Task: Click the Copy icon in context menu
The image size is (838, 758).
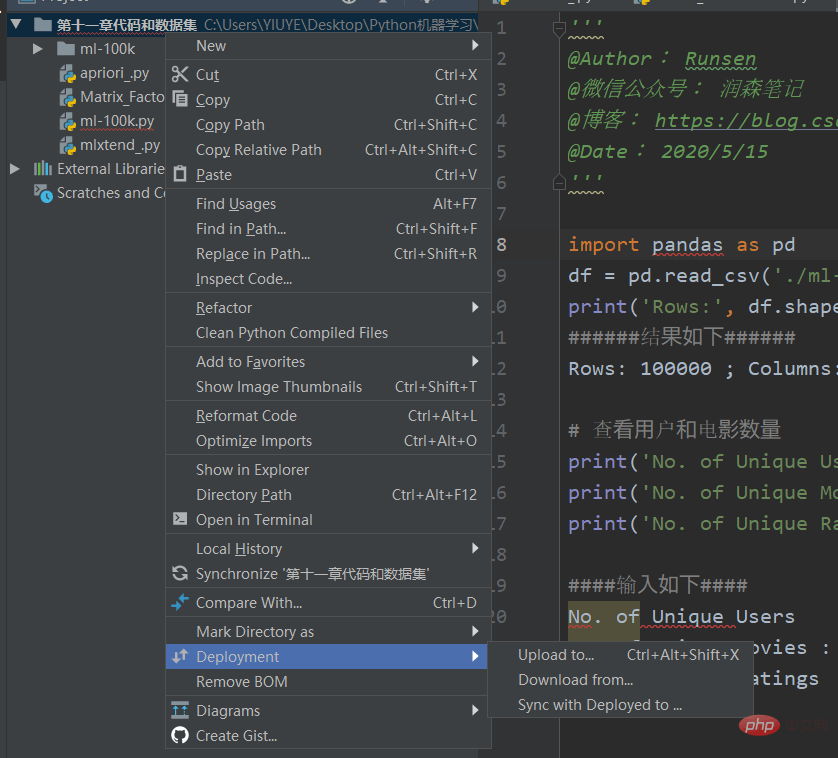Action: click(180, 99)
